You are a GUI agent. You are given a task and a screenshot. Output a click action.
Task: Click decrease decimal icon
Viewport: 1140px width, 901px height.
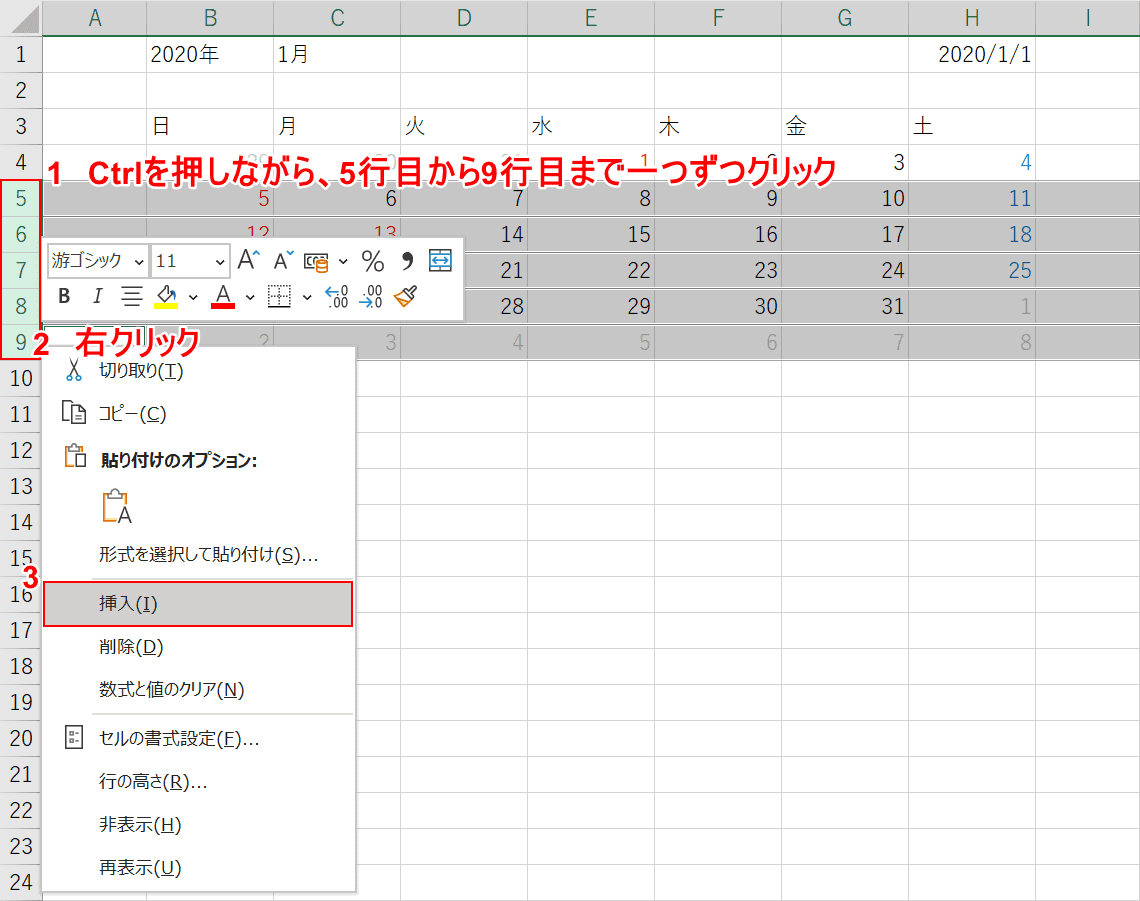(x=371, y=296)
